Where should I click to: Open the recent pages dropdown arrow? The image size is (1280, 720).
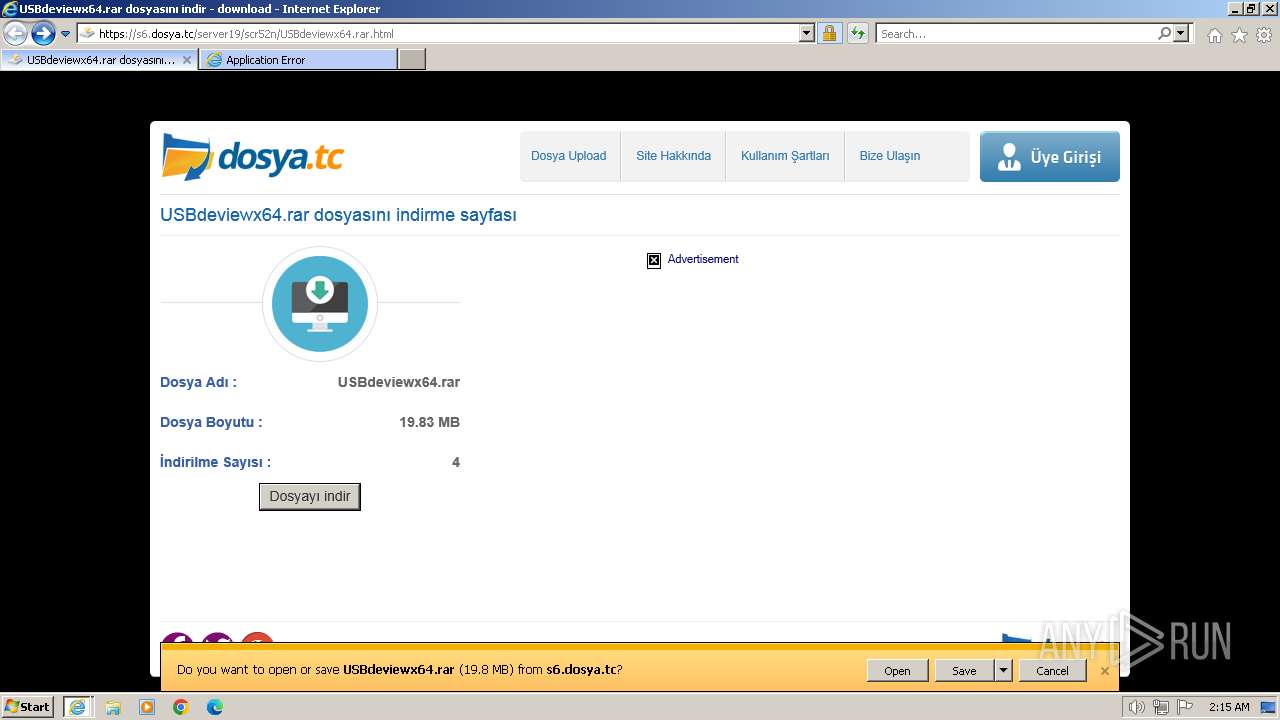click(x=65, y=34)
